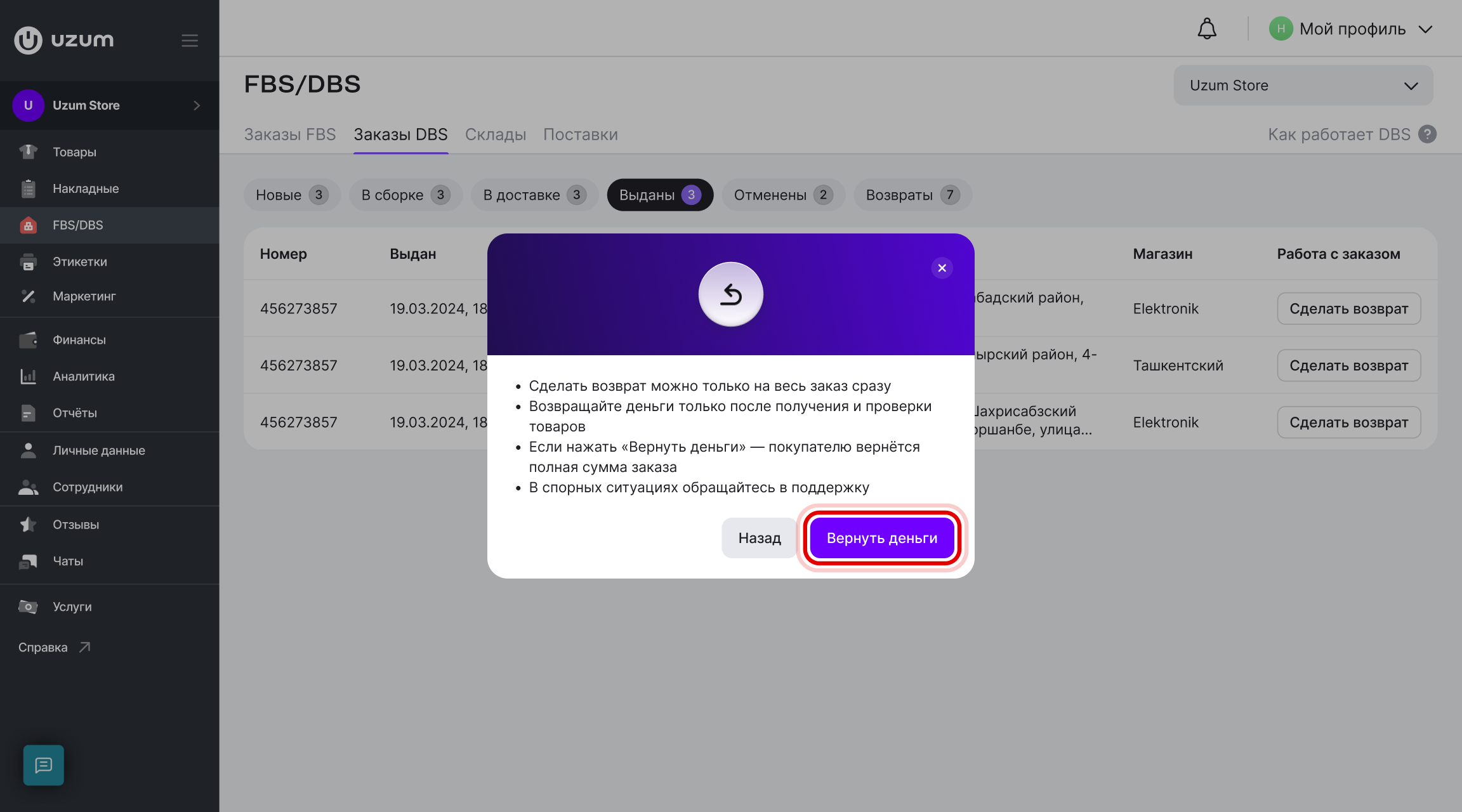
Task: Switch to Заказы DBS tab
Action: click(400, 134)
